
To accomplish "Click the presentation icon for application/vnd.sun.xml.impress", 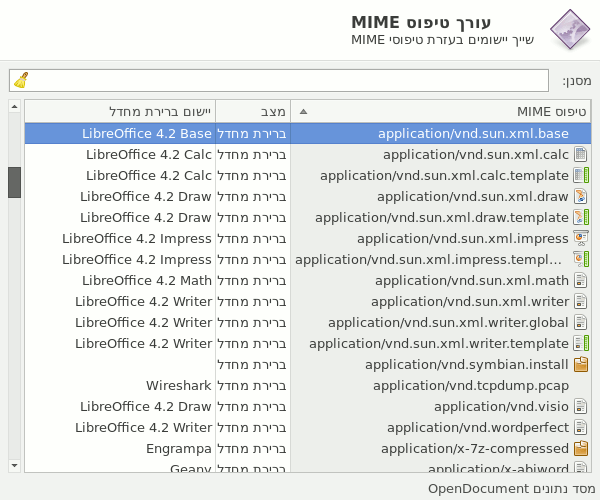I will [580, 239].
